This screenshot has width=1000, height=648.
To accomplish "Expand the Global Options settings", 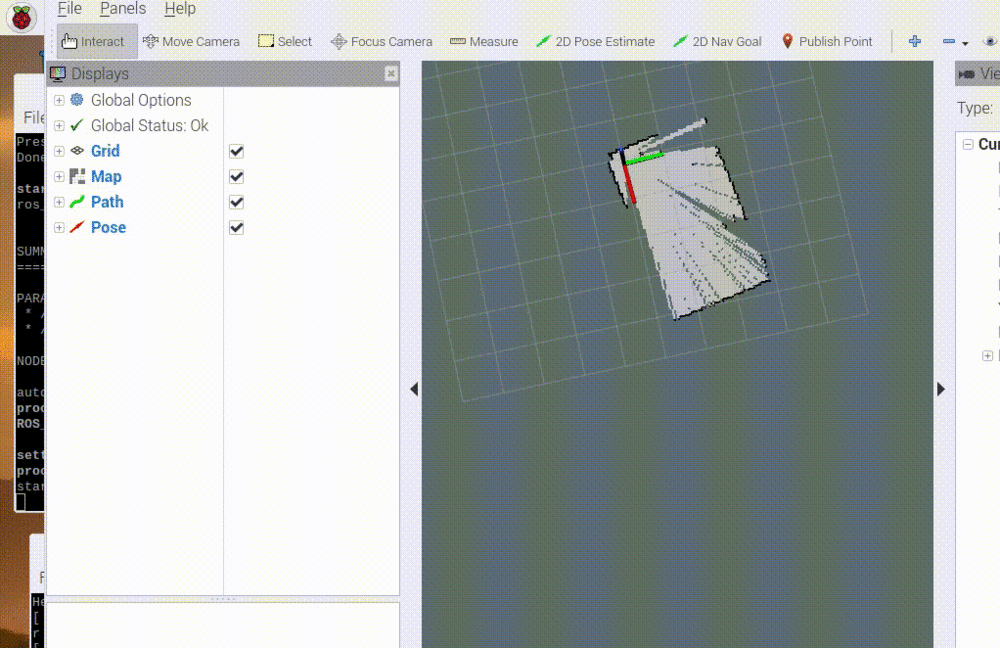I will [x=59, y=100].
